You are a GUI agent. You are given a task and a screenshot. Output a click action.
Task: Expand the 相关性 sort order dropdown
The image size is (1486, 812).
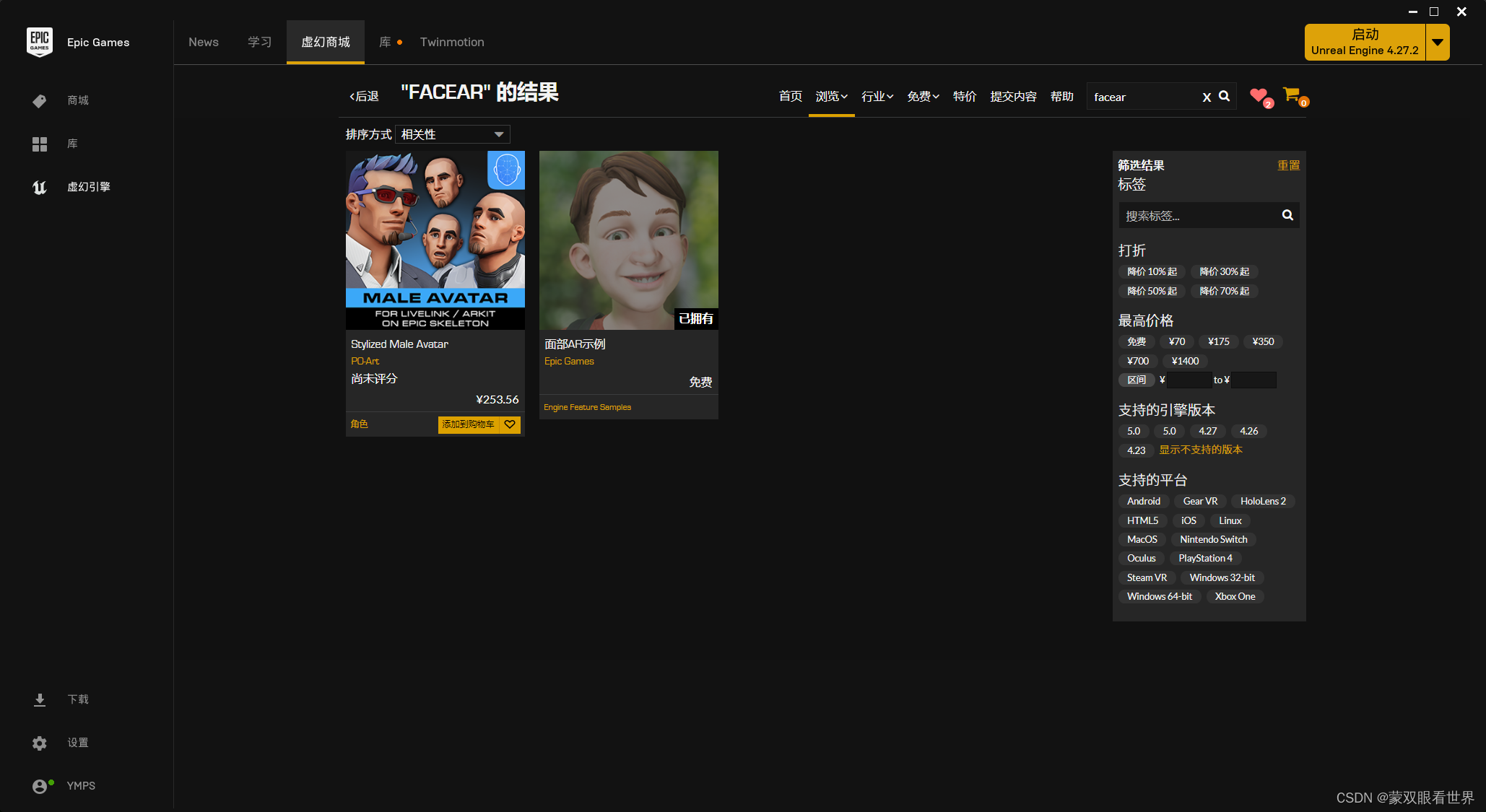pyautogui.click(x=453, y=134)
